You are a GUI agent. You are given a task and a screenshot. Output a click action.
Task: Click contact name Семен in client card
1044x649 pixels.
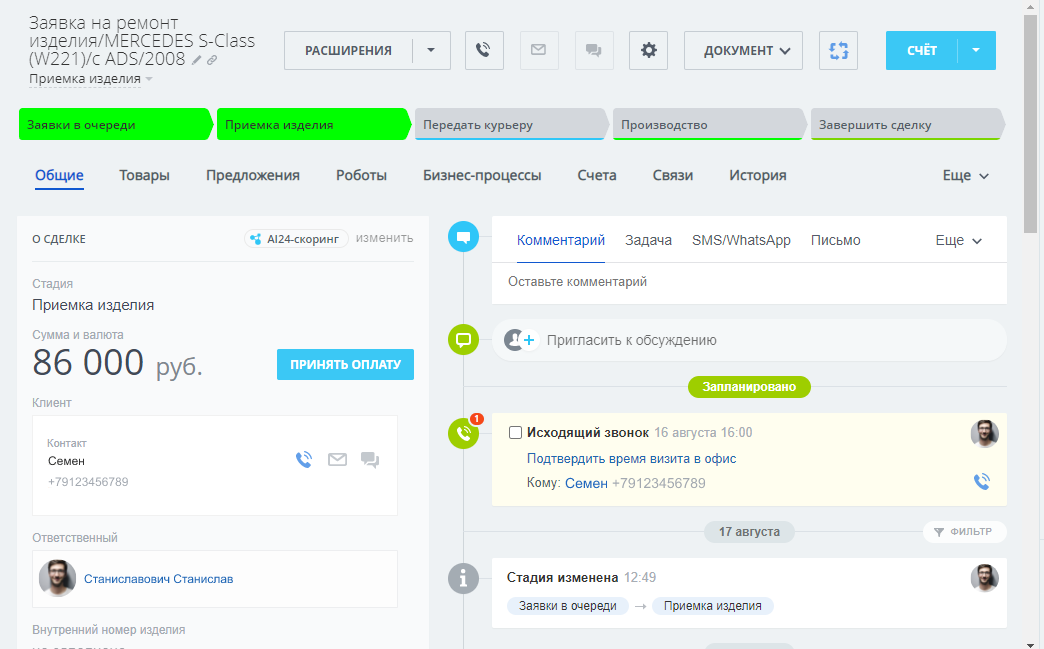point(67,461)
